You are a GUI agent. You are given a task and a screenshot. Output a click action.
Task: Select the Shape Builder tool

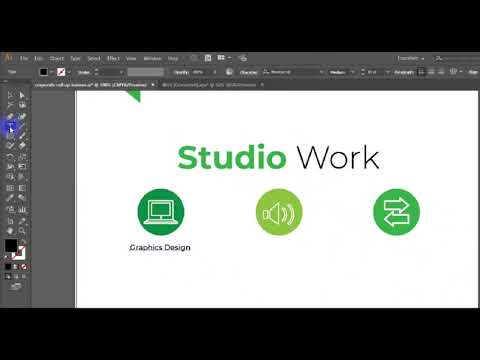click(10, 177)
